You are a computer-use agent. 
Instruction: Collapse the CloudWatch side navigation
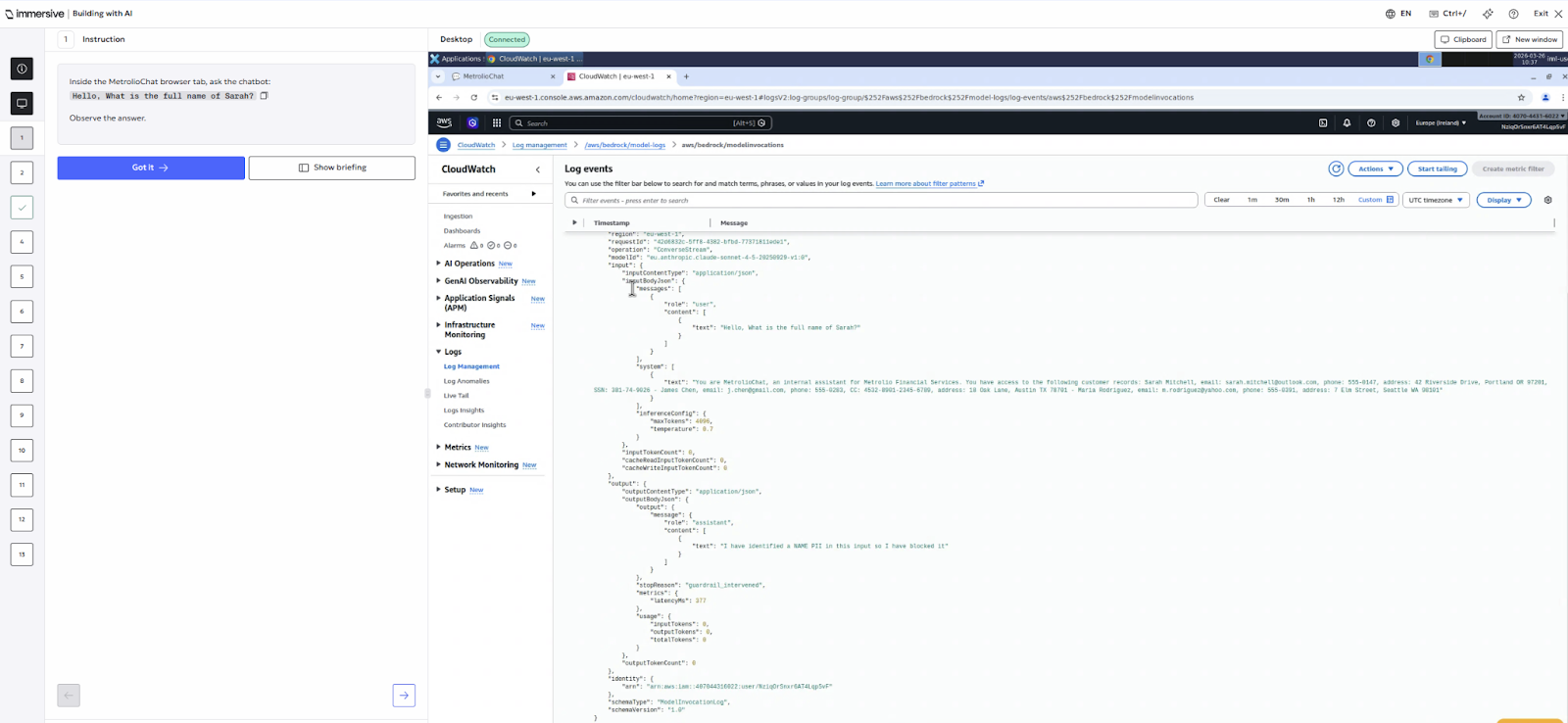click(537, 169)
